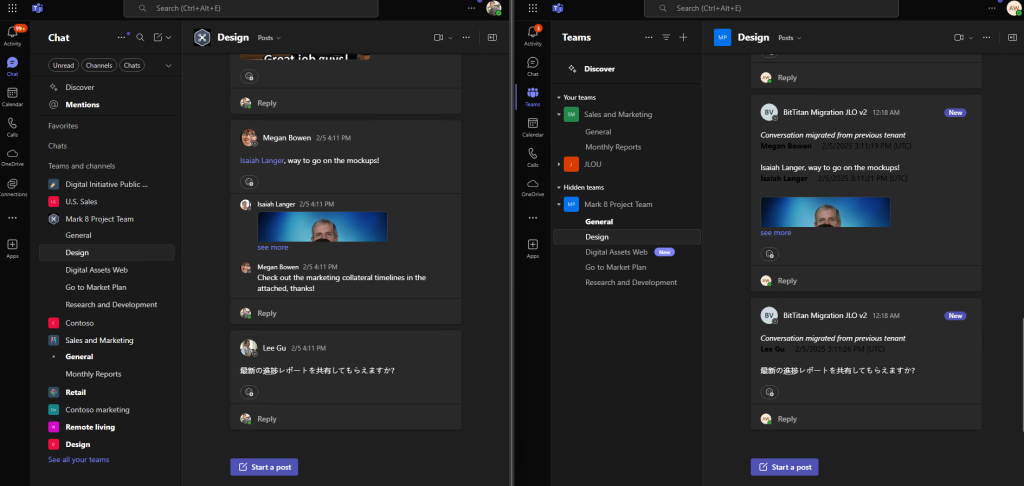Open Chat in right Teams window rail

533,67
